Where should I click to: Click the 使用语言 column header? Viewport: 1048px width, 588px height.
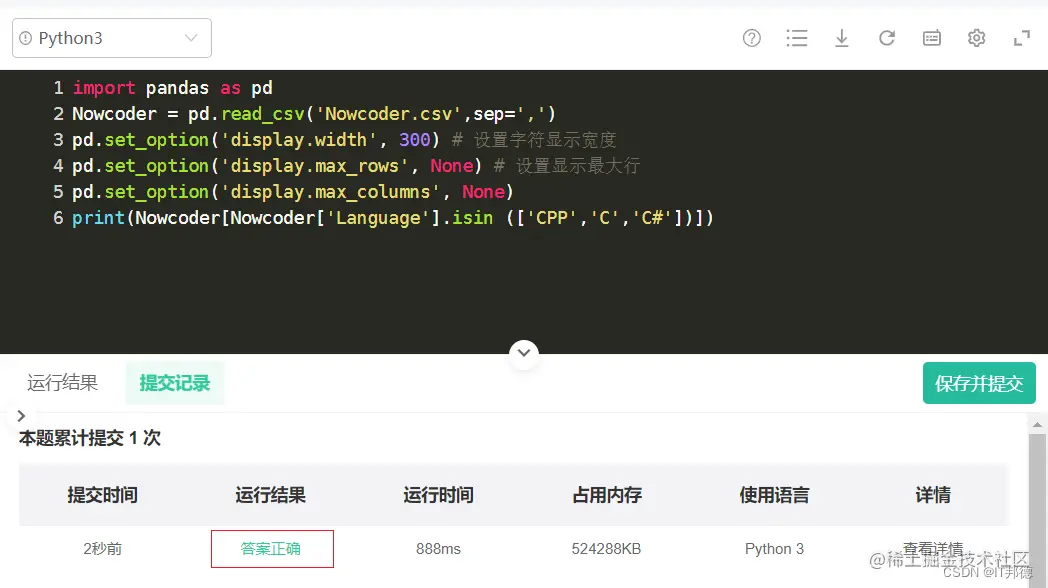click(774, 495)
